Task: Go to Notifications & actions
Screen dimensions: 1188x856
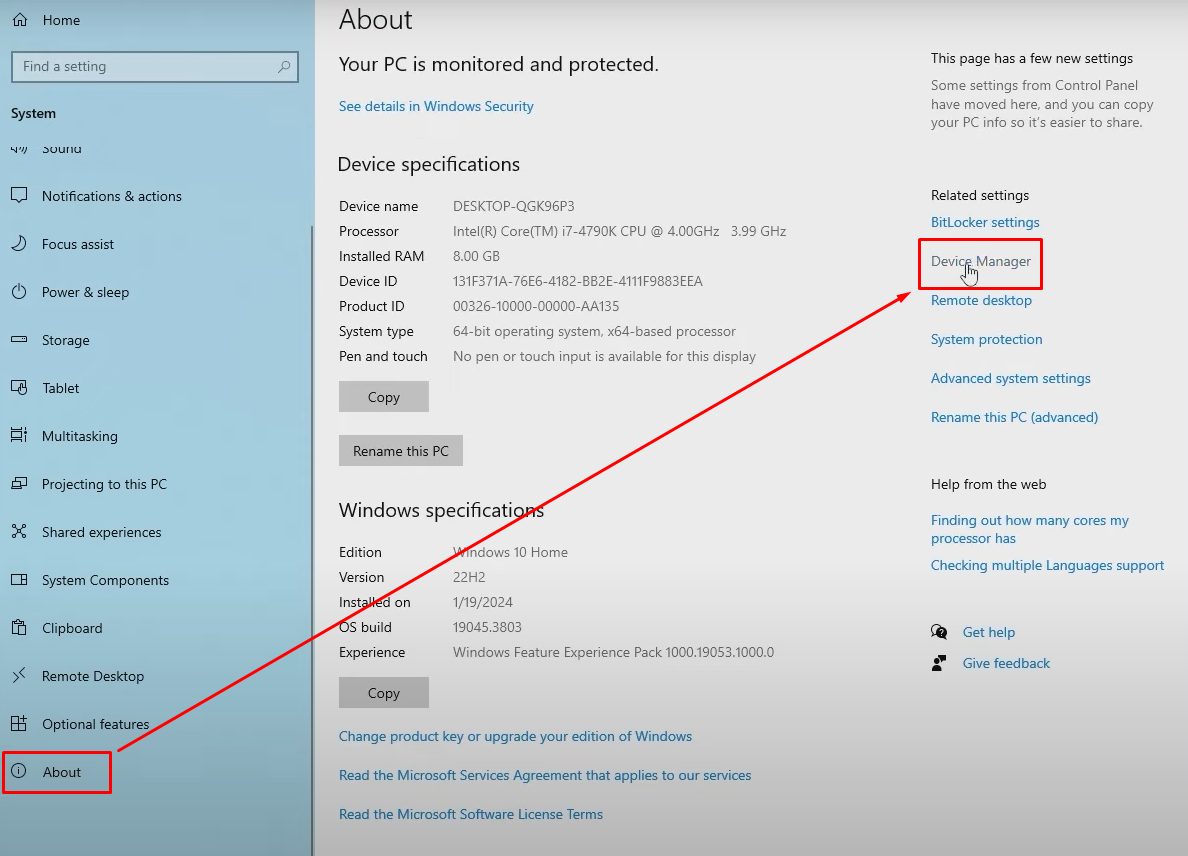Action: (111, 196)
